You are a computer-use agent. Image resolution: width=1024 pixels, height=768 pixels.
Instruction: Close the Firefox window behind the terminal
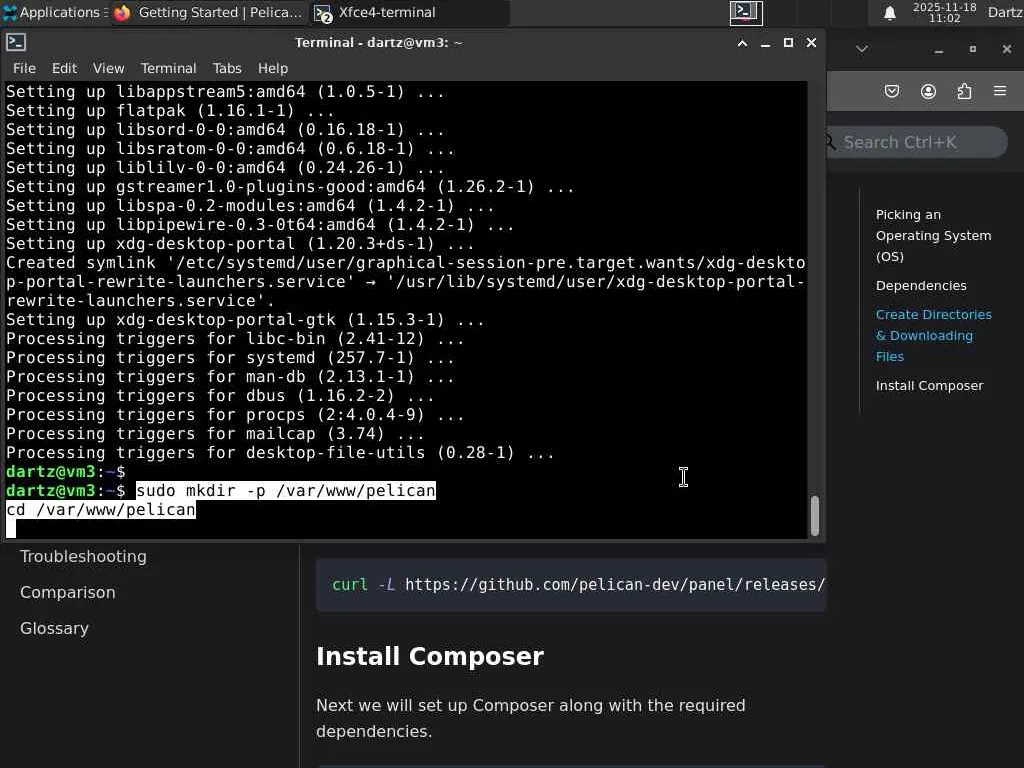pyautogui.click(x=1006, y=49)
